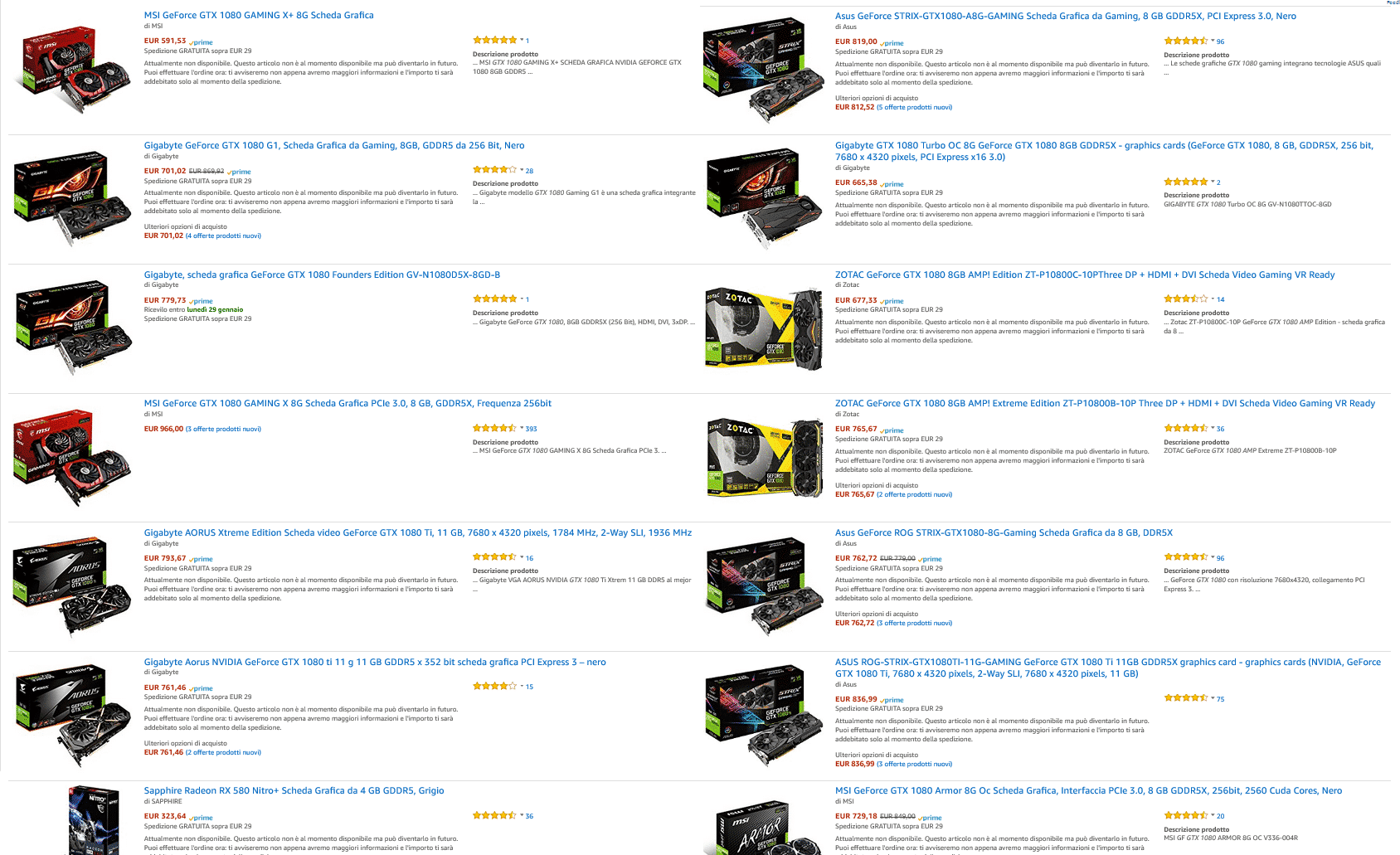1400x855 pixels.
Task: Open the '5 offerte prodotti nuovi' link
Action: coord(914,107)
